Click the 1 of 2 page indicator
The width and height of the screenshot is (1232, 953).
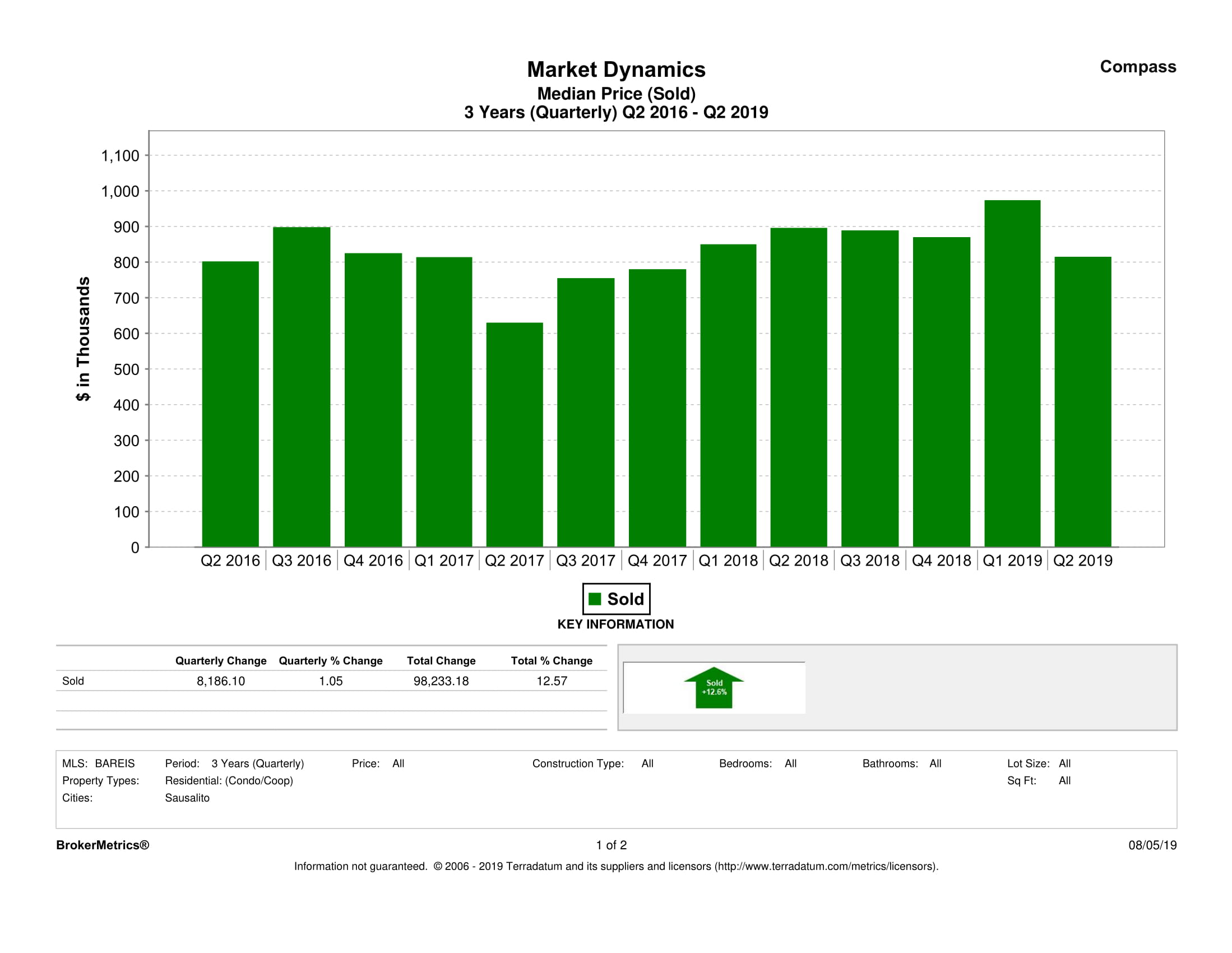coord(611,845)
